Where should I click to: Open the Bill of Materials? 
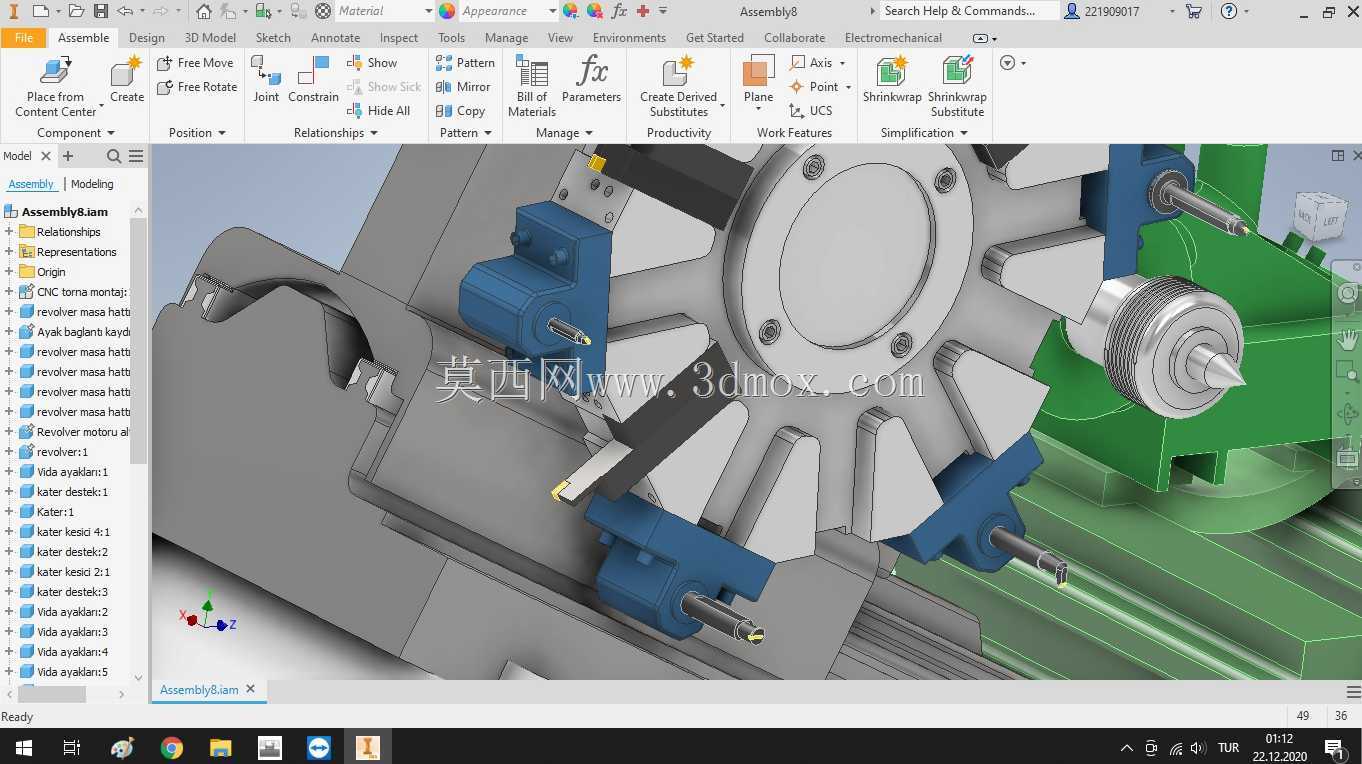(x=532, y=85)
